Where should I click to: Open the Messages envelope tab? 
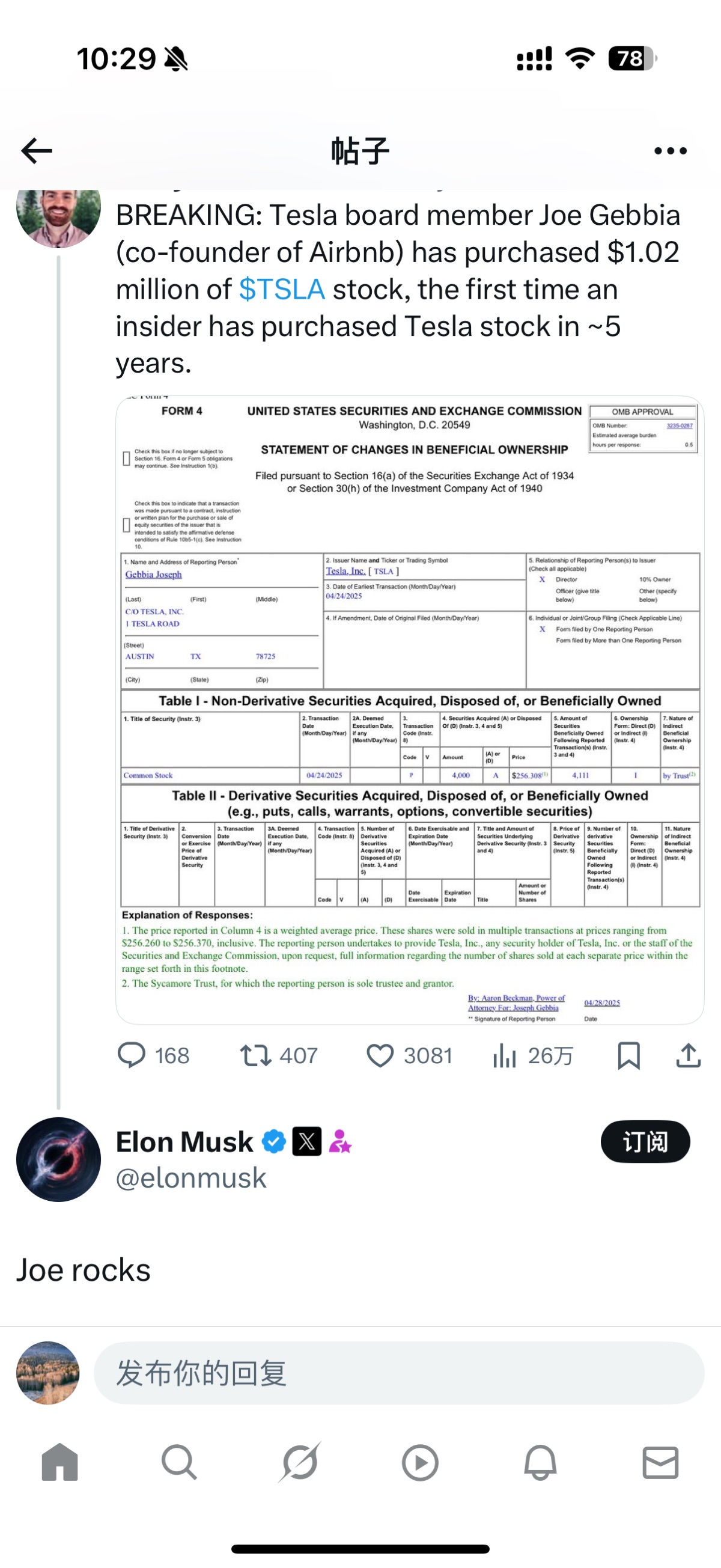pyautogui.click(x=660, y=1463)
